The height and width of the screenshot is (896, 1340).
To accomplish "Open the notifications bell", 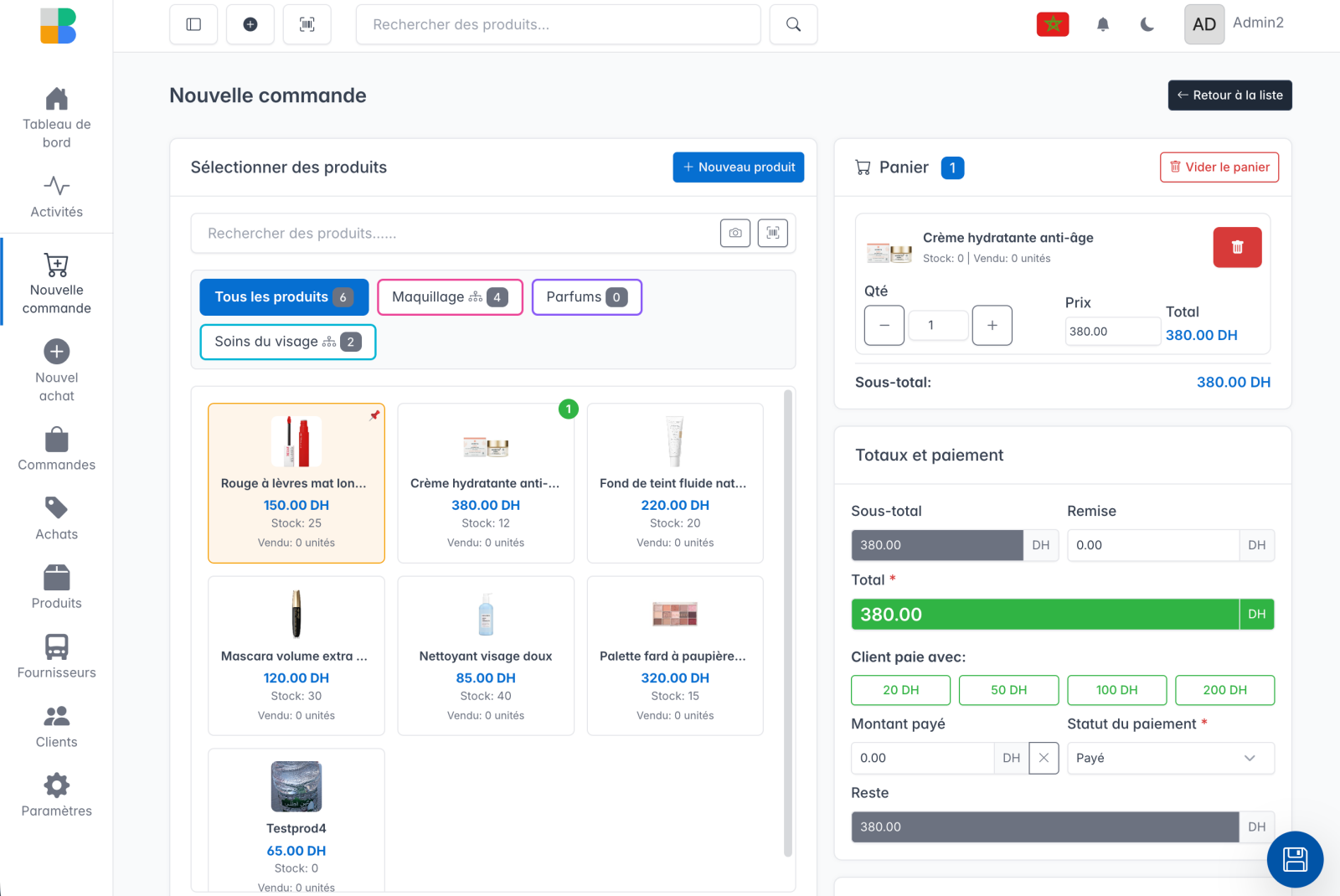I will (x=1103, y=24).
